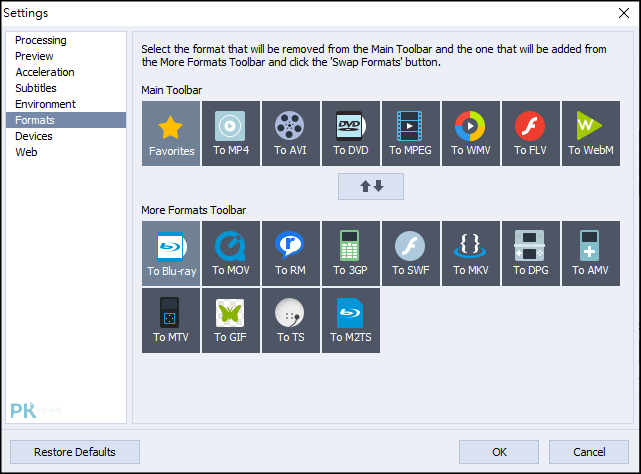Image resolution: width=641 pixels, height=474 pixels.
Task: Pick the To GIF butterfly format
Action: tap(231, 321)
